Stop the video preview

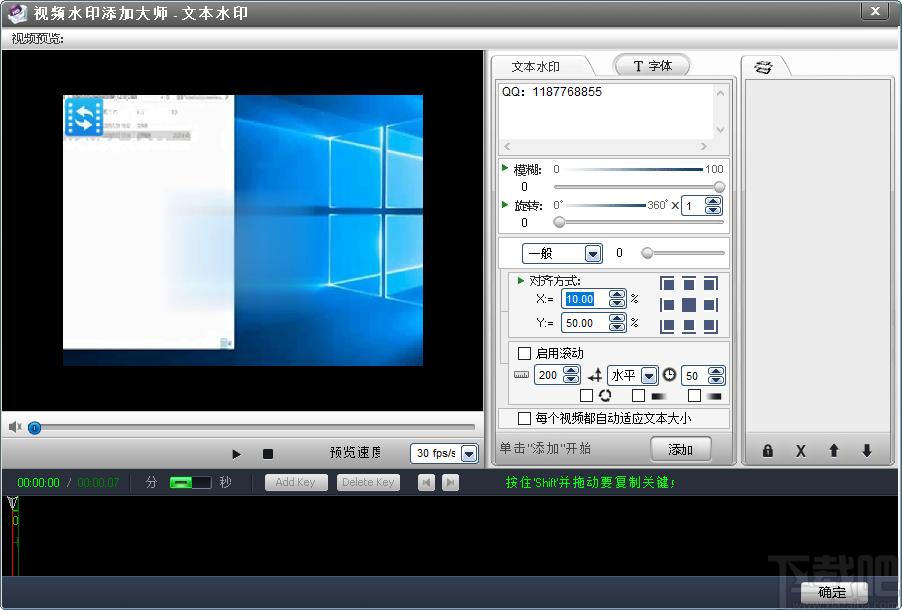267,454
